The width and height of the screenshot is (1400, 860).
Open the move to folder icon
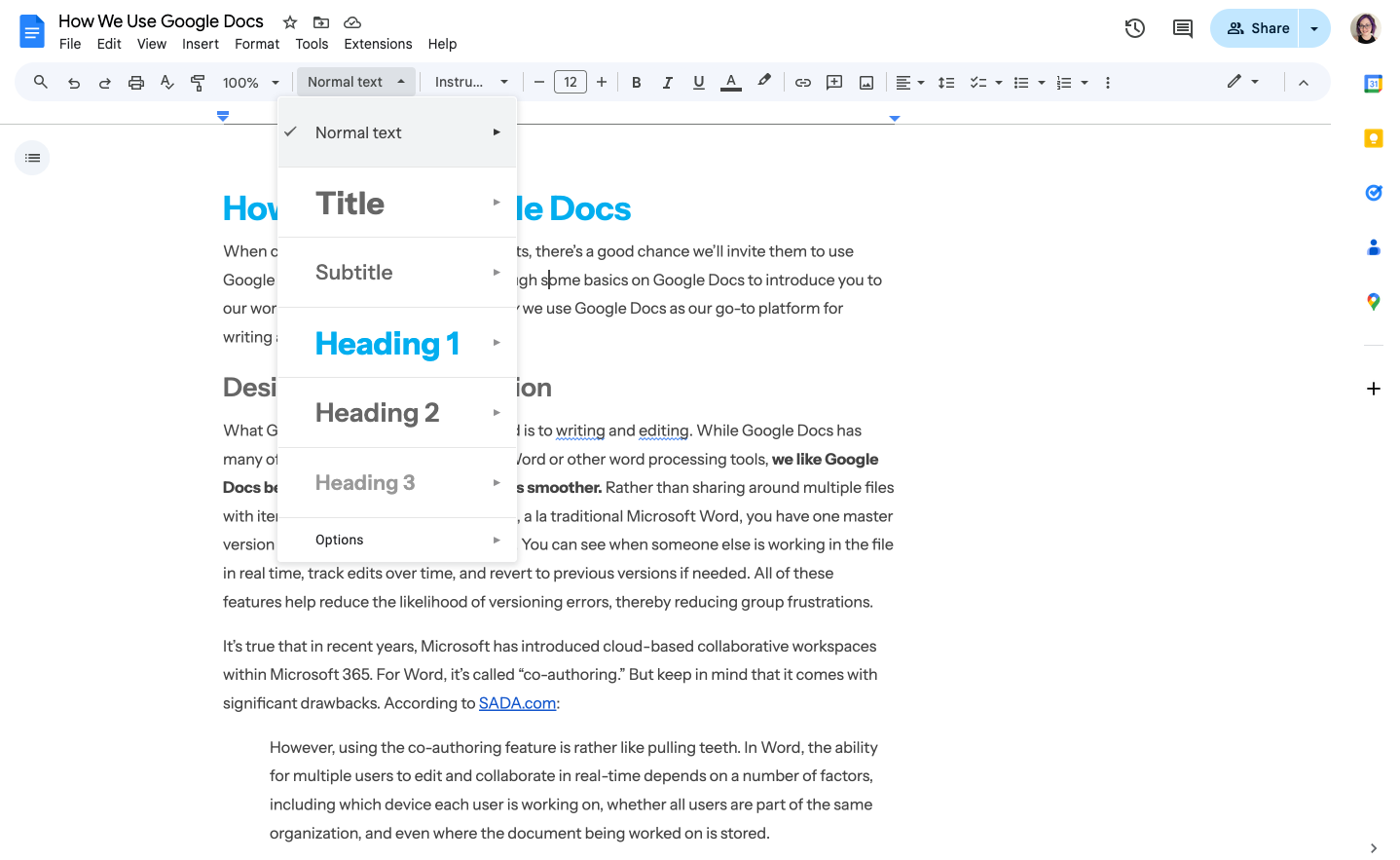tap(321, 22)
